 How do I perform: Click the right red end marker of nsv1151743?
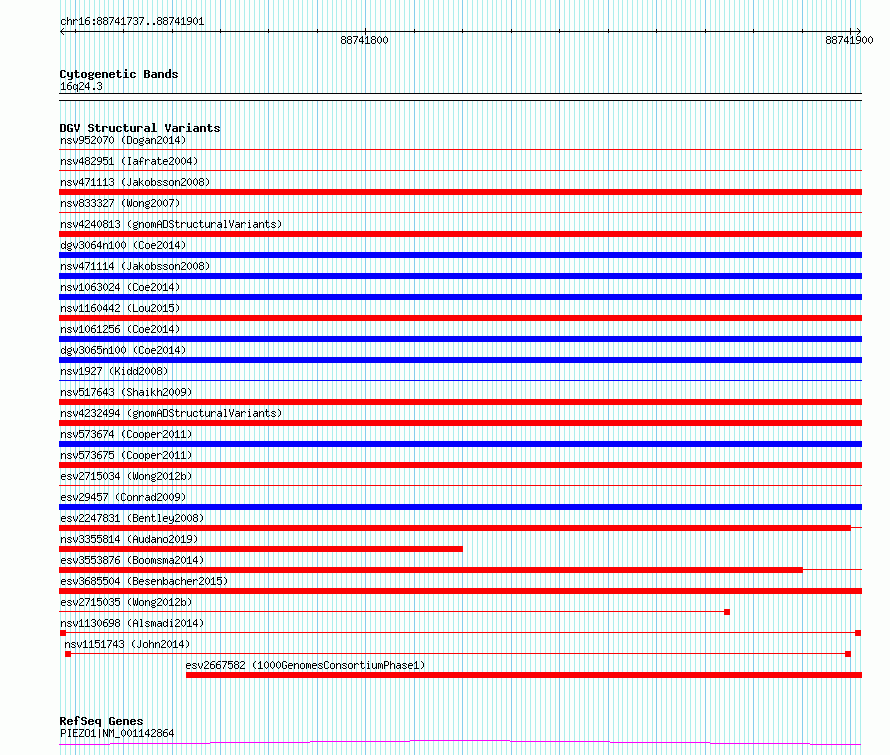click(x=848, y=654)
